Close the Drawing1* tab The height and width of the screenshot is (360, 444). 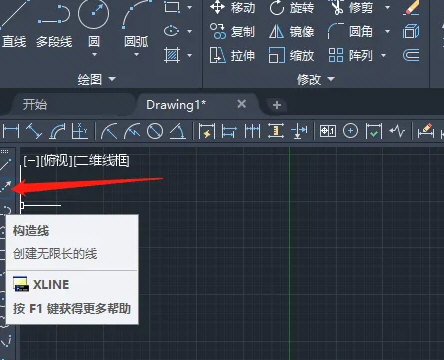coord(242,104)
